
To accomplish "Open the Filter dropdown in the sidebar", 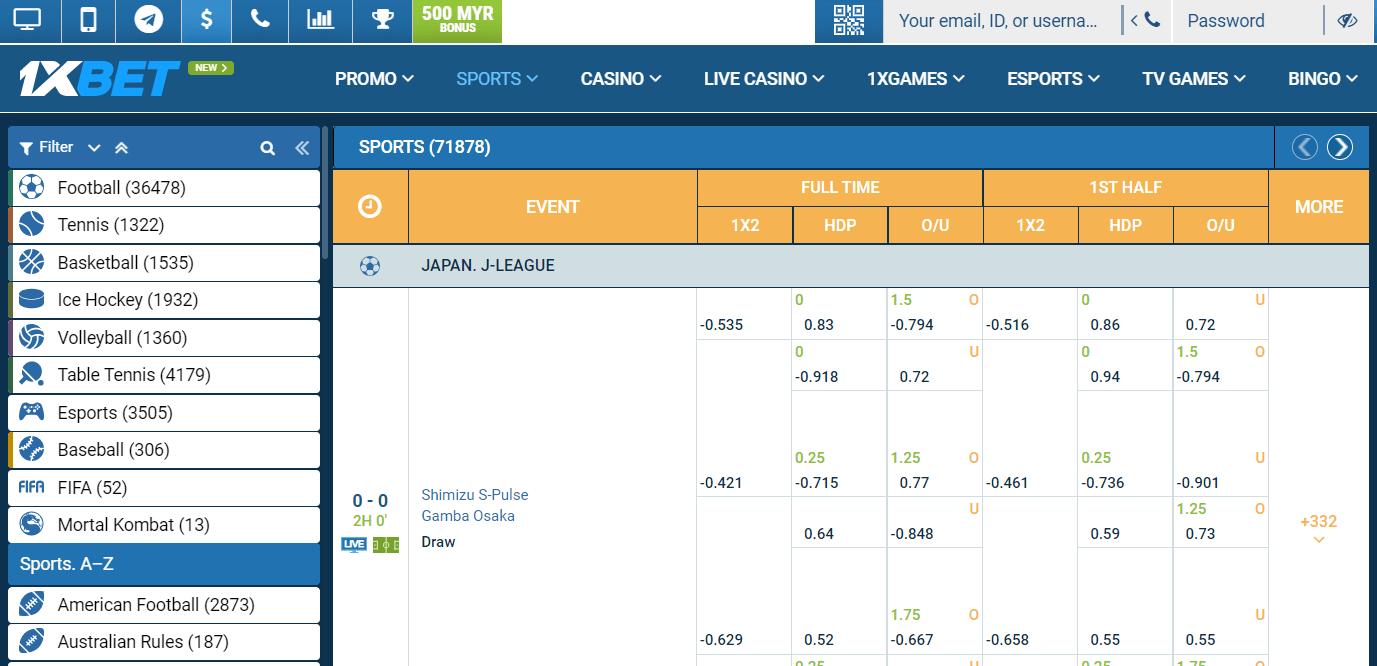I will 60,147.
